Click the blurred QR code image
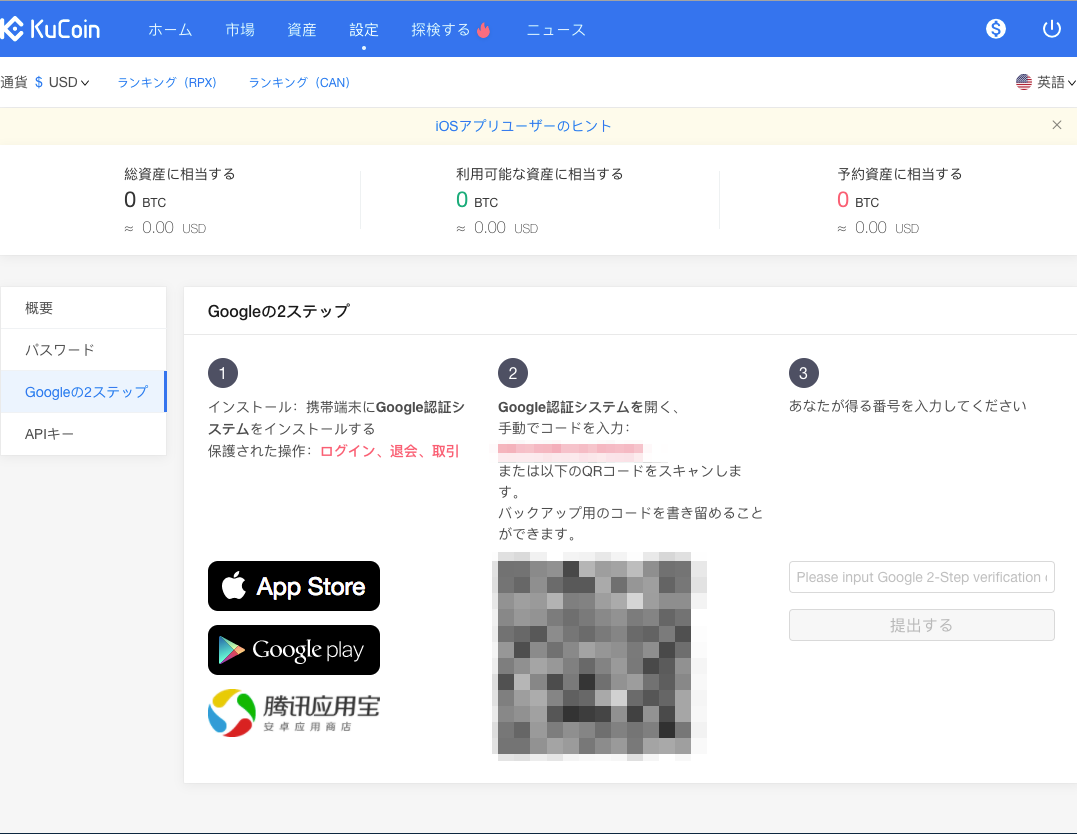The image size is (1077, 834). (x=599, y=657)
